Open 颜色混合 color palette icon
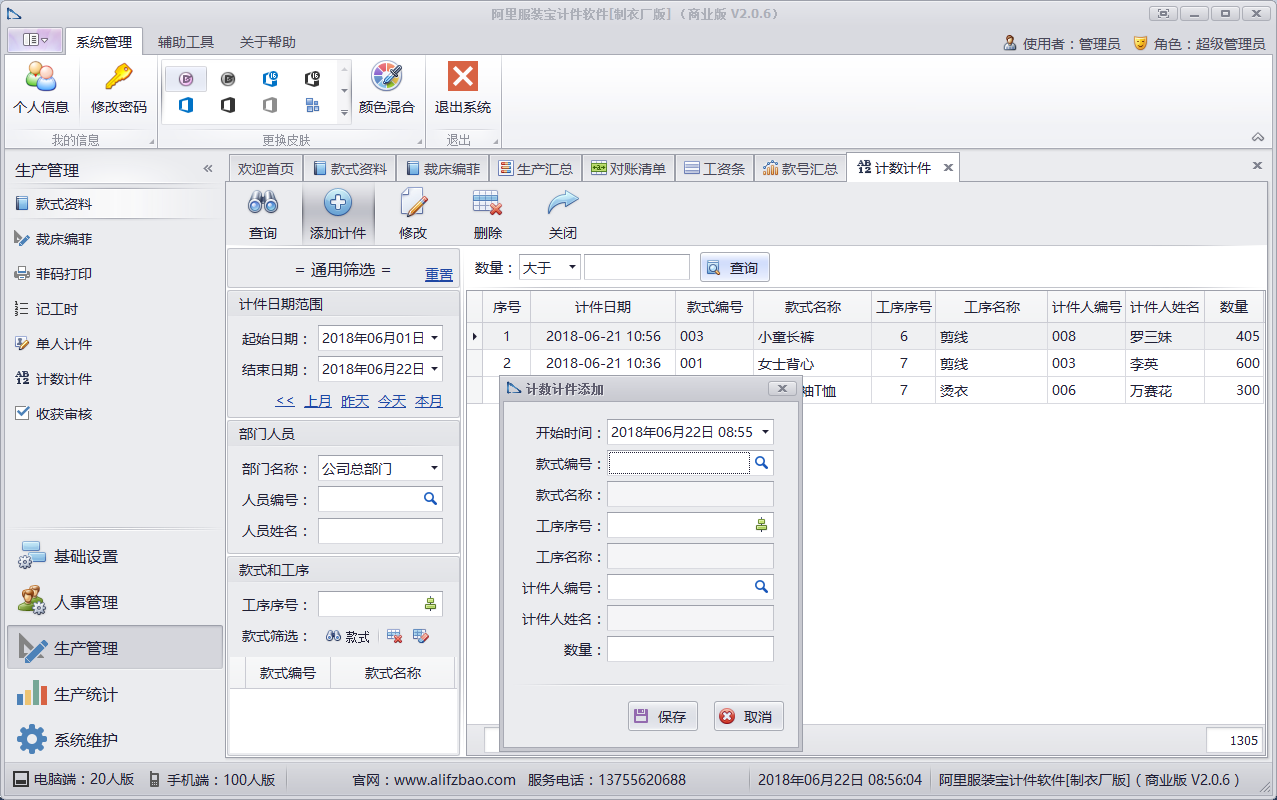Image resolution: width=1277 pixels, height=800 pixels. 386,78
